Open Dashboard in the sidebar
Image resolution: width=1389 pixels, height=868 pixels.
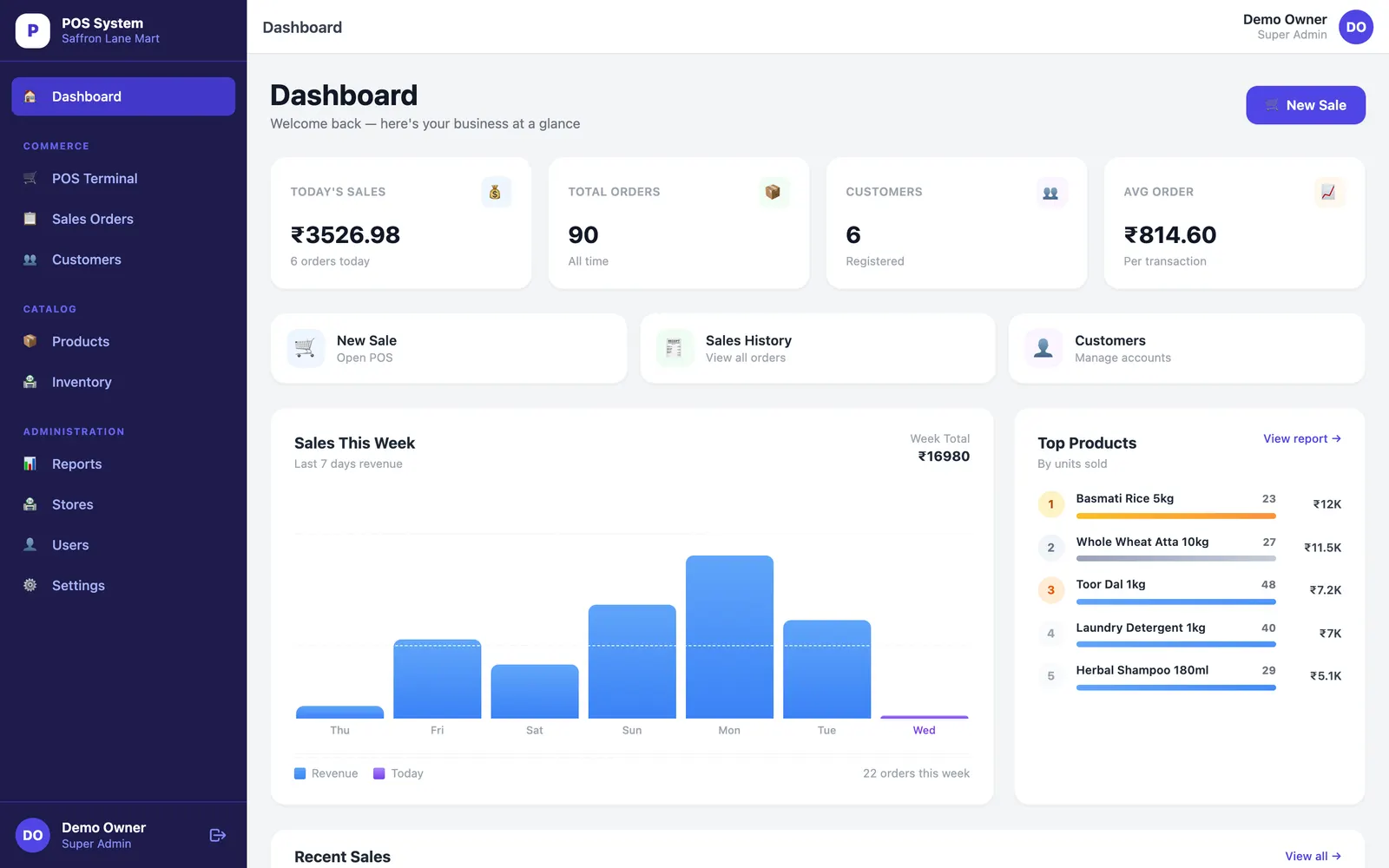click(123, 96)
